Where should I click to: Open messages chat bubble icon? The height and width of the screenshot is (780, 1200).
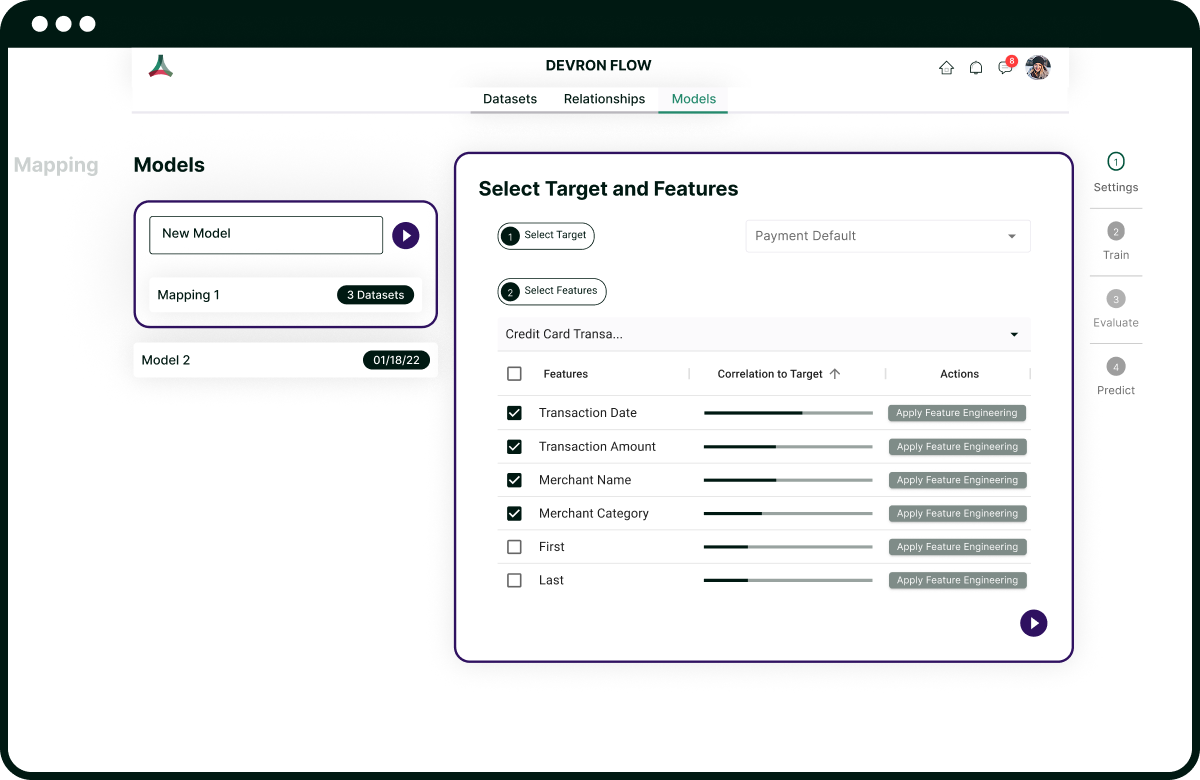point(1005,68)
